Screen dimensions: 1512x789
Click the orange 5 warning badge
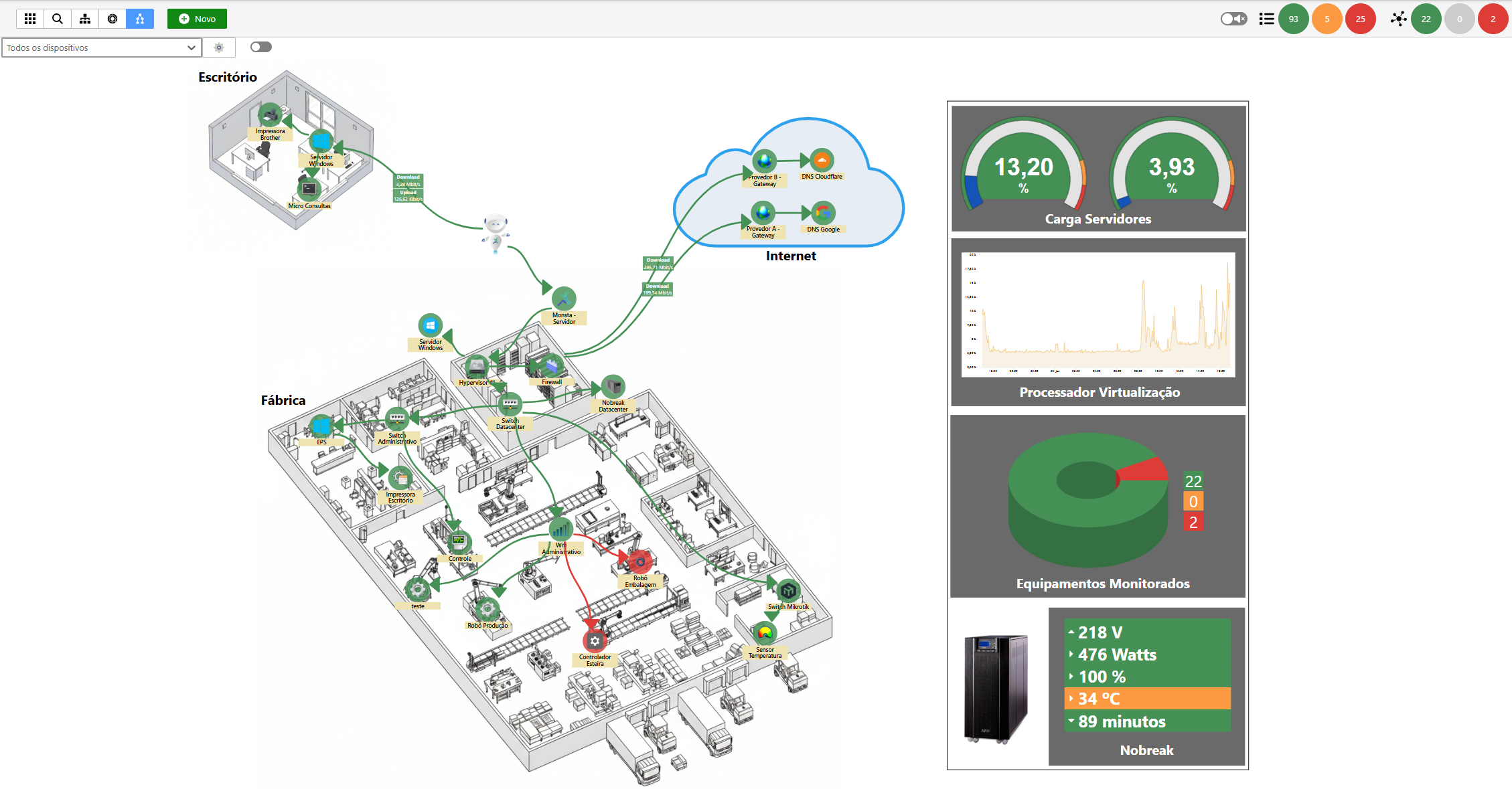pos(1327,19)
